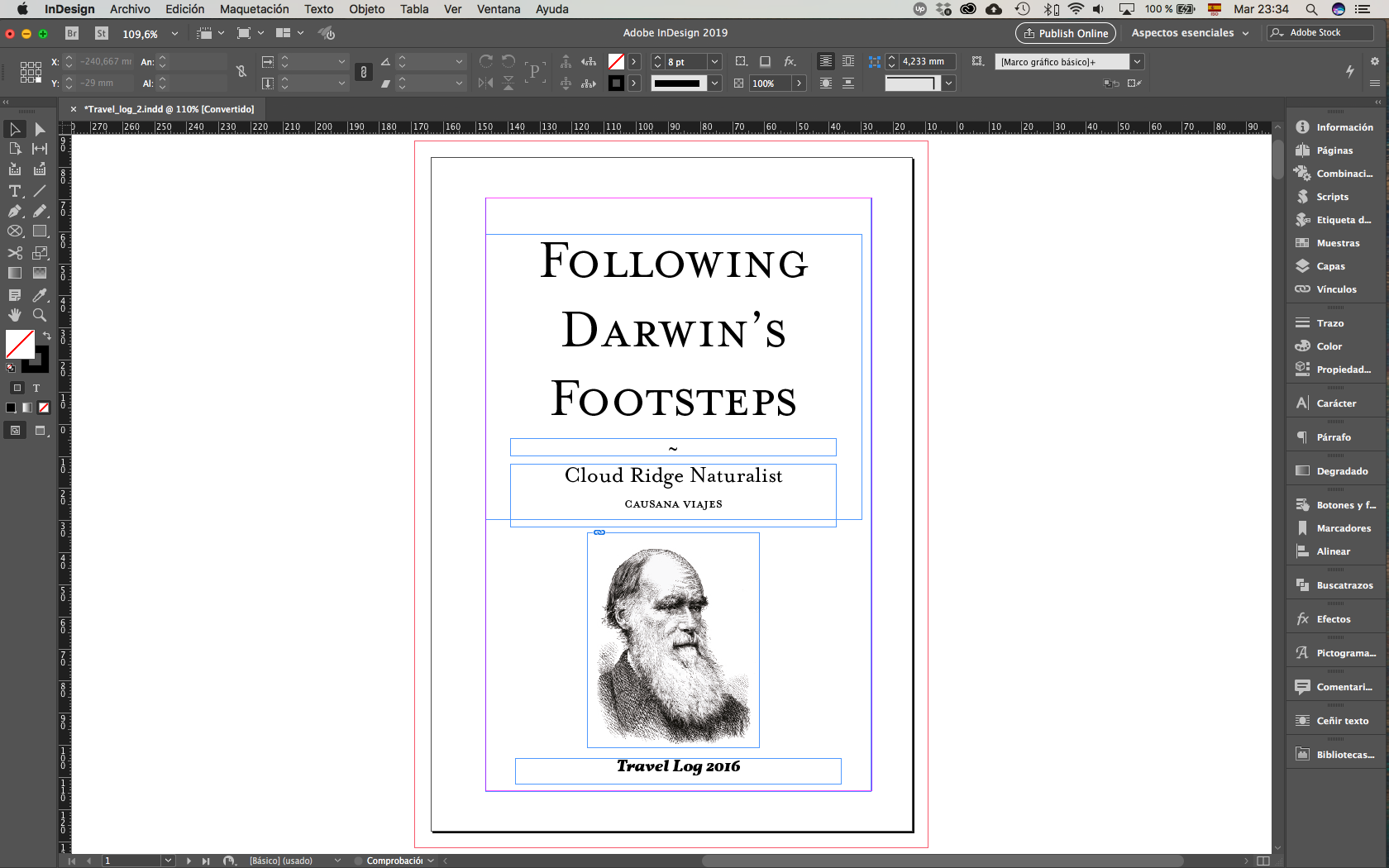Image resolution: width=1389 pixels, height=868 pixels.
Task: Click the large Fill swatch in toolbox
Action: (x=19, y=343)
